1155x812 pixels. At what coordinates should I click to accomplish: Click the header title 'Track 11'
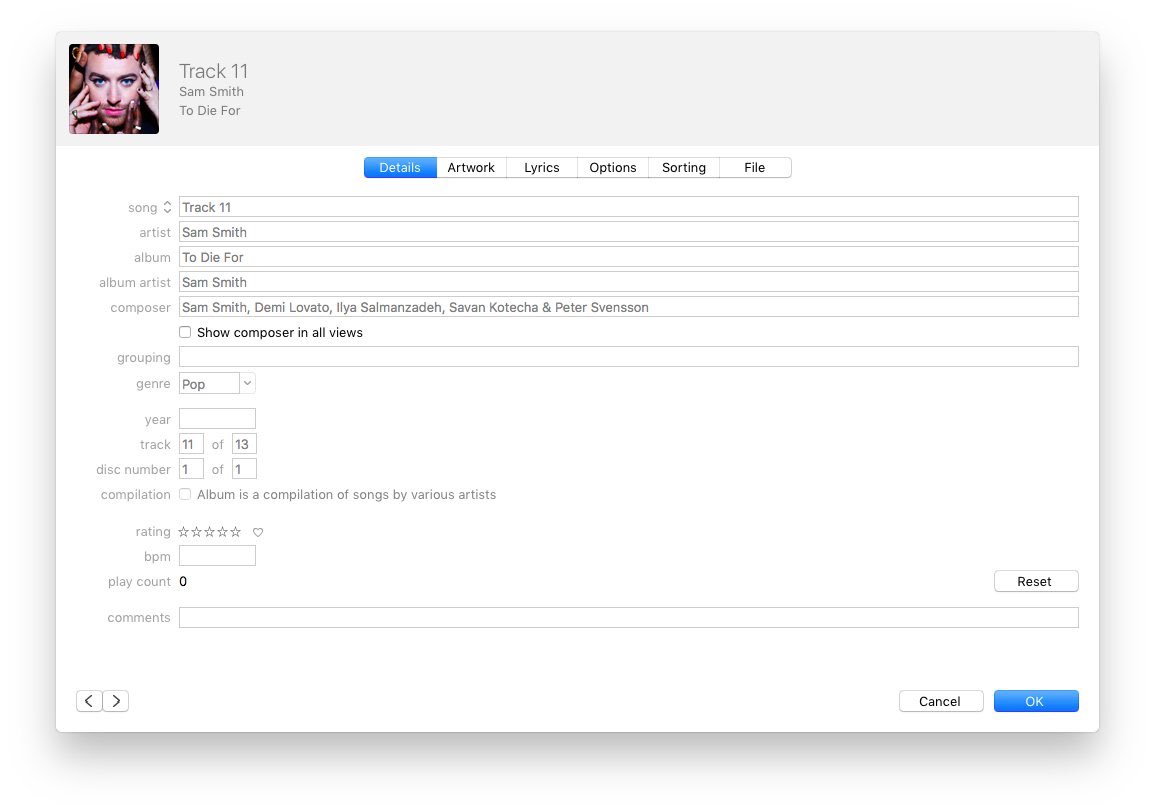pyautogui.click(x=214, y=71)
